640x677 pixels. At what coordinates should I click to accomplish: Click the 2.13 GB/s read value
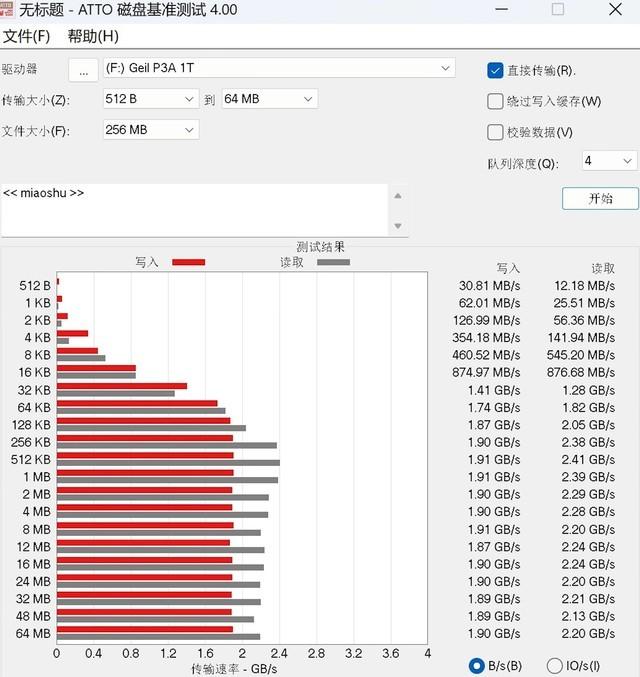coord(588,616)
